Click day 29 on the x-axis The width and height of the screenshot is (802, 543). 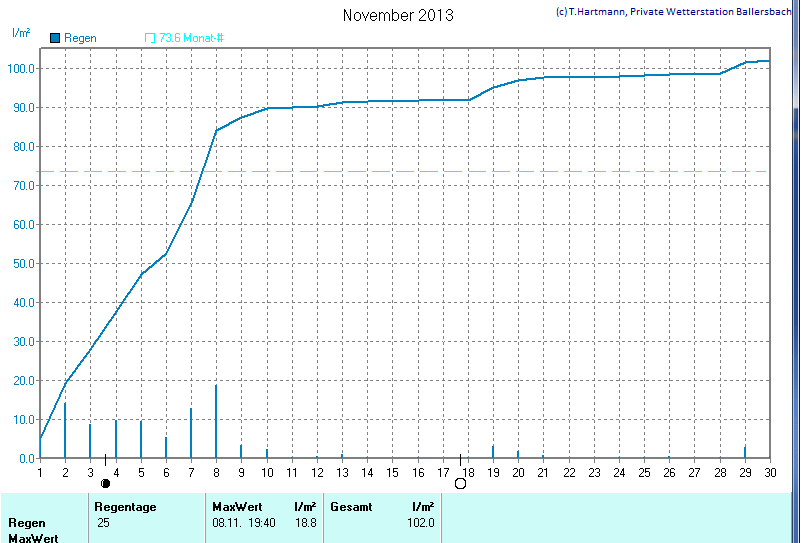pos(745,473)
